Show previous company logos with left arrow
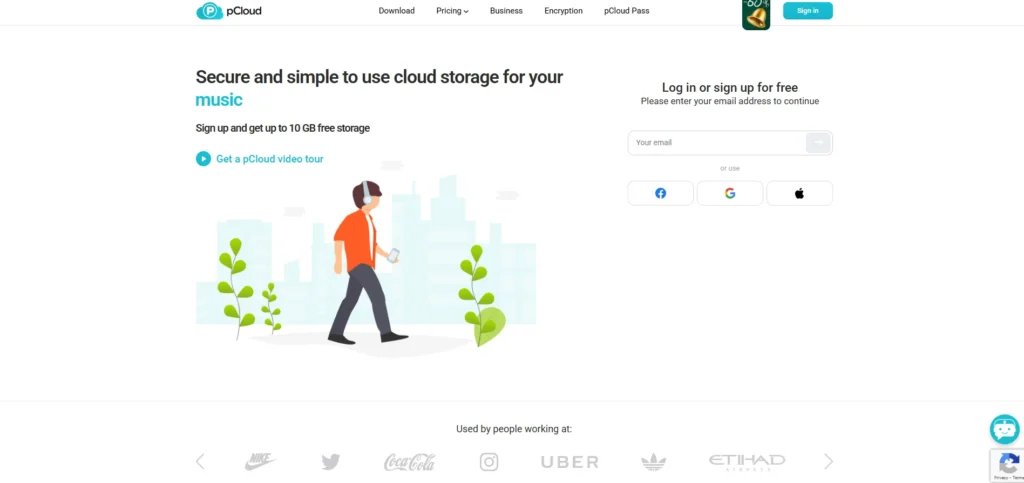The image size is (1024, 483). pyautogui.click(x=200, y=461)
